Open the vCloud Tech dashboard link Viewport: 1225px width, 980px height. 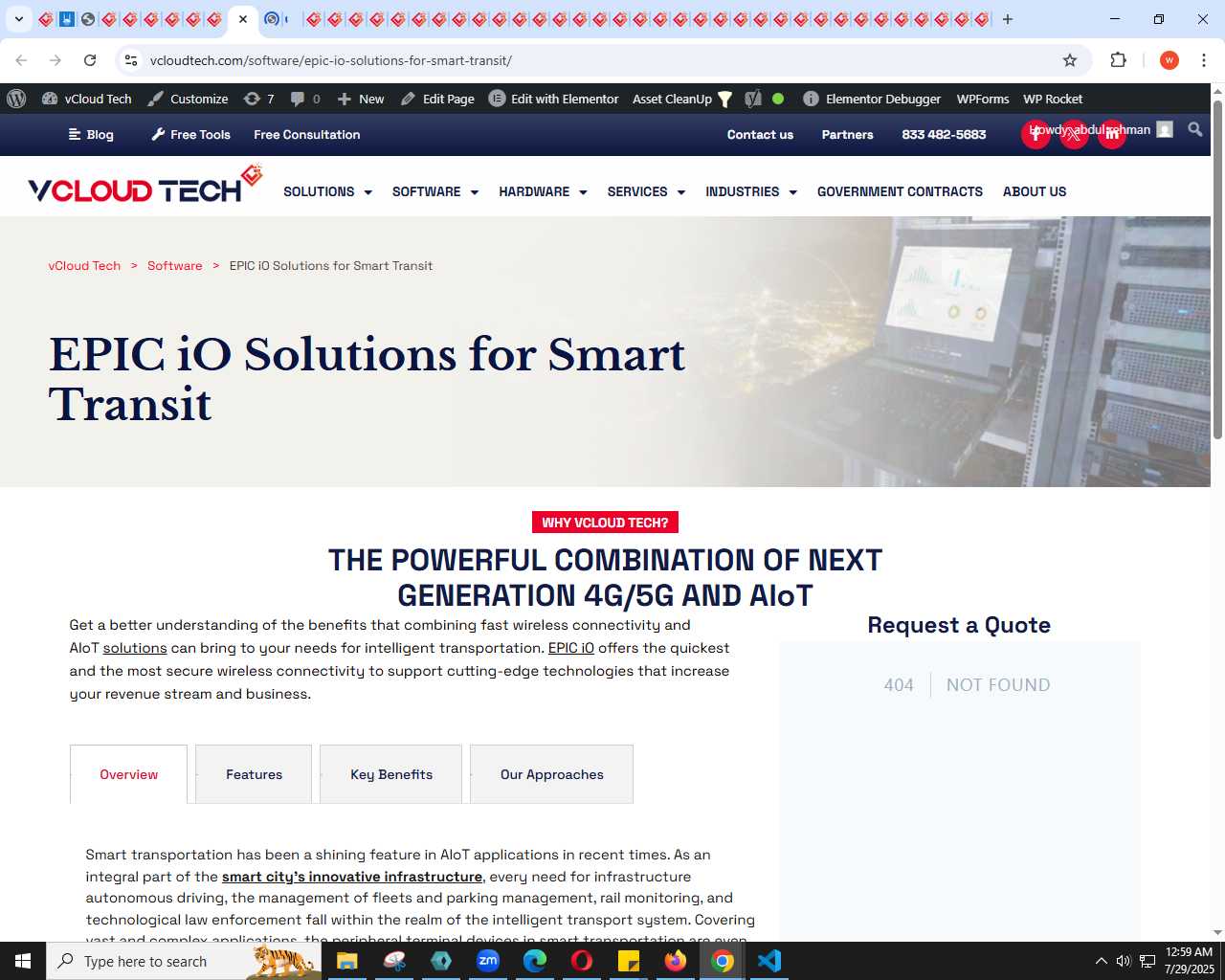point(87,99)
